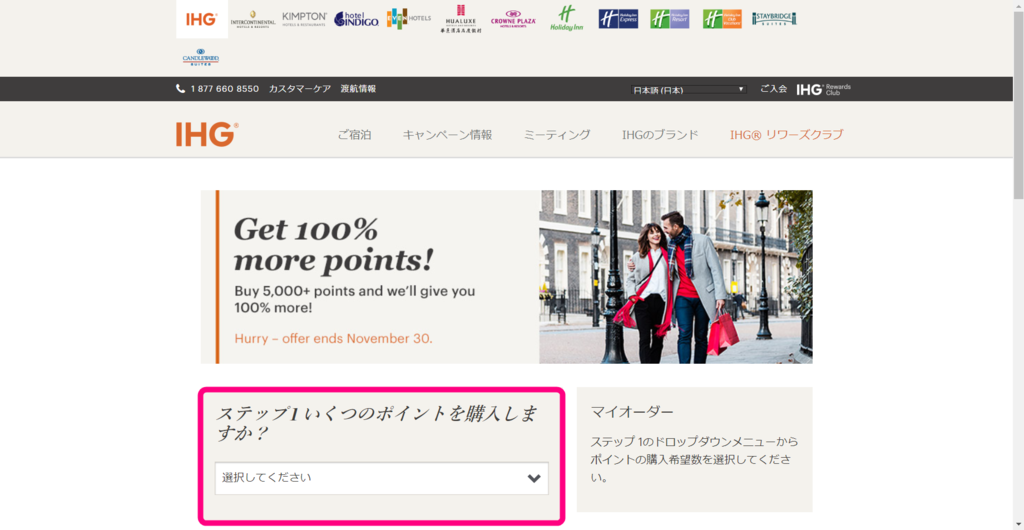Open the InterContinental Hotels logo
The height and width of the screenshot is (530, 1024).
(252, 20)
